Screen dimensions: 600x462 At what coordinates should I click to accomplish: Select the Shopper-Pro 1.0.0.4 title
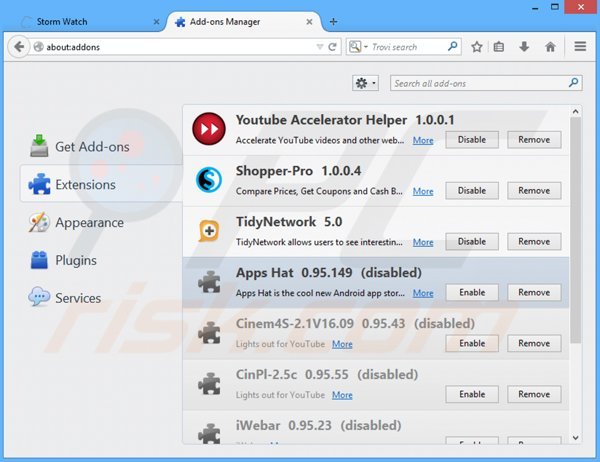[298, 171]
